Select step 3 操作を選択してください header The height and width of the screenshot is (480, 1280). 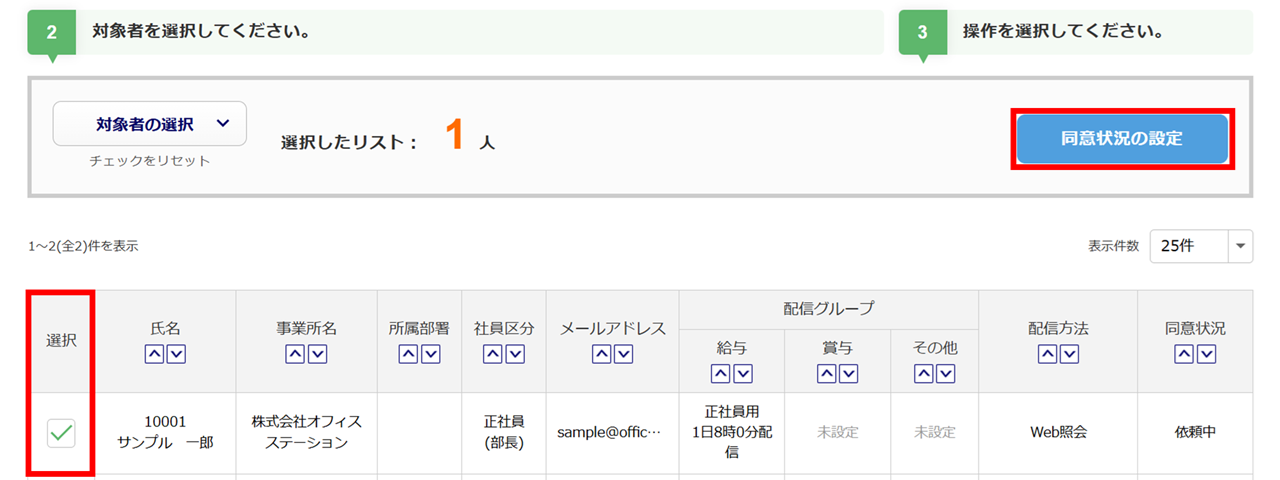(1075, 31)
